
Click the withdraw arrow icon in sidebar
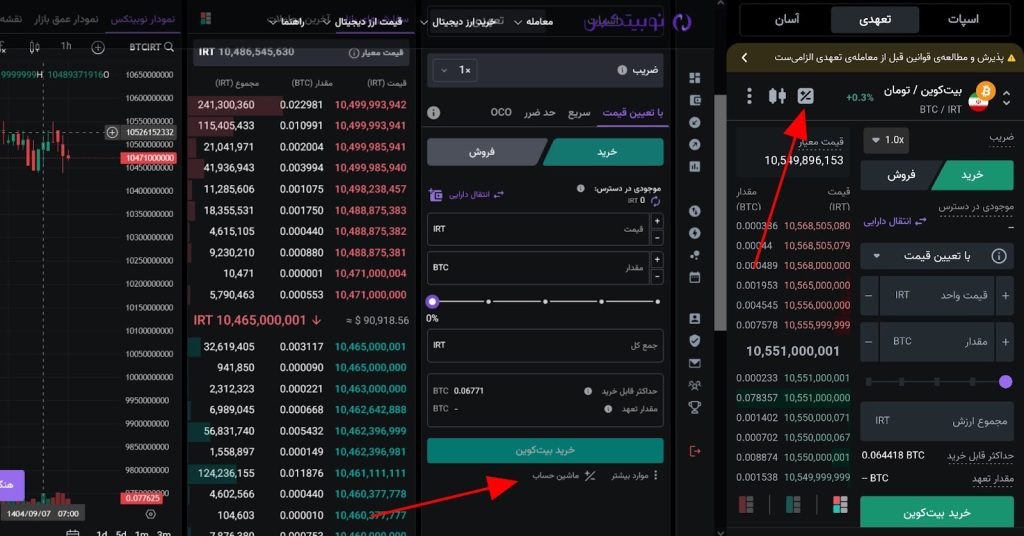pos(695,144)
